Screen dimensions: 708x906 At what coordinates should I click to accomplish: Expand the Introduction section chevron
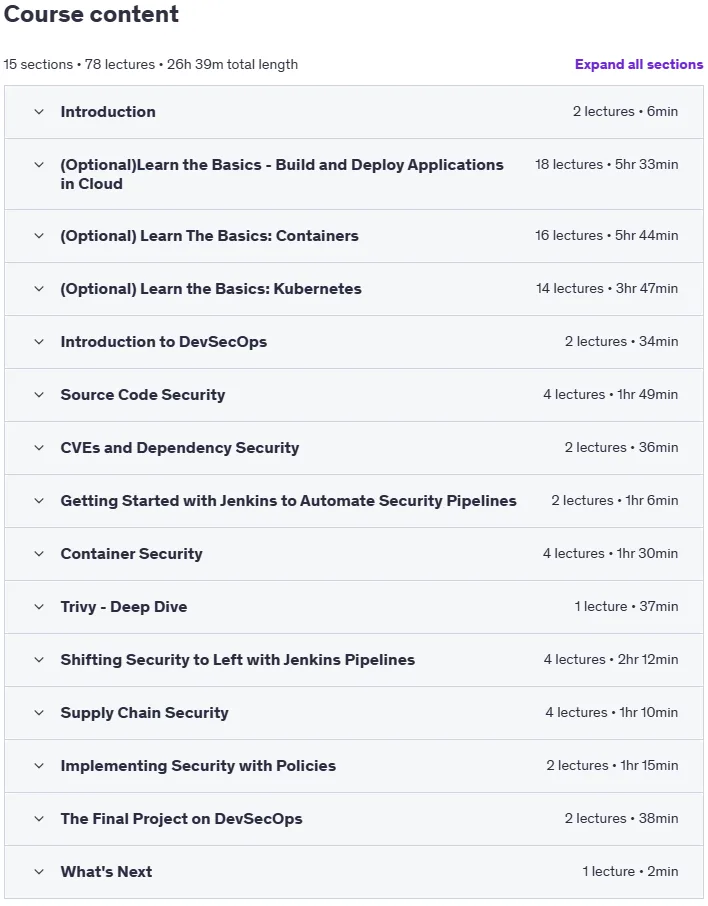click(39, 112)
